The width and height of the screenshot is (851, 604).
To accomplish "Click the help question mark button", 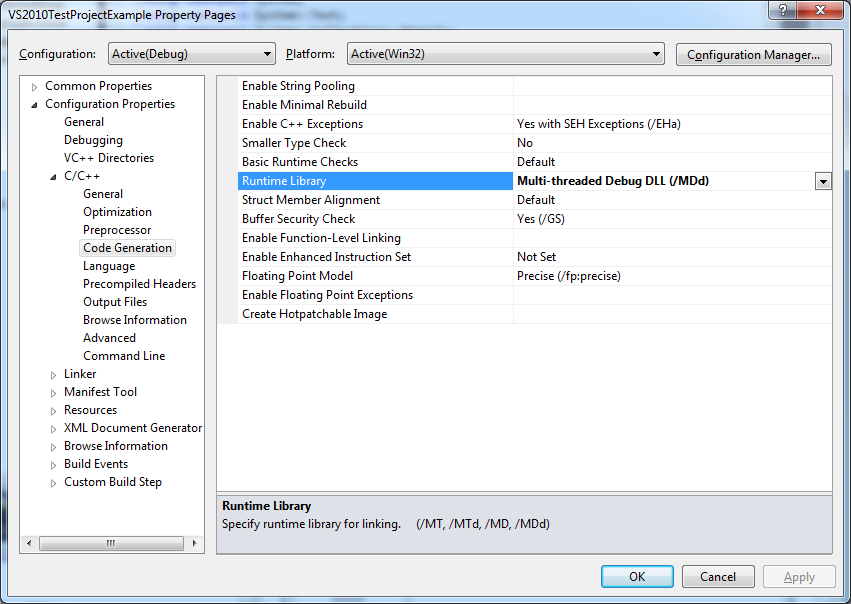I will [x=783, y=10].
